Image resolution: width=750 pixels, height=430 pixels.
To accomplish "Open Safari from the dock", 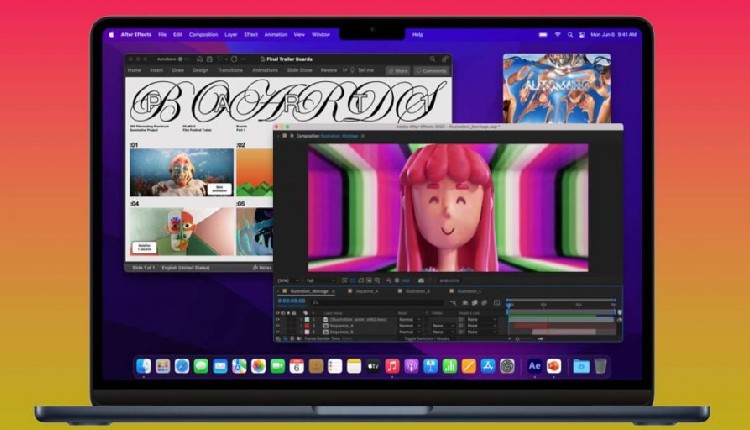I will coord(182,367).
